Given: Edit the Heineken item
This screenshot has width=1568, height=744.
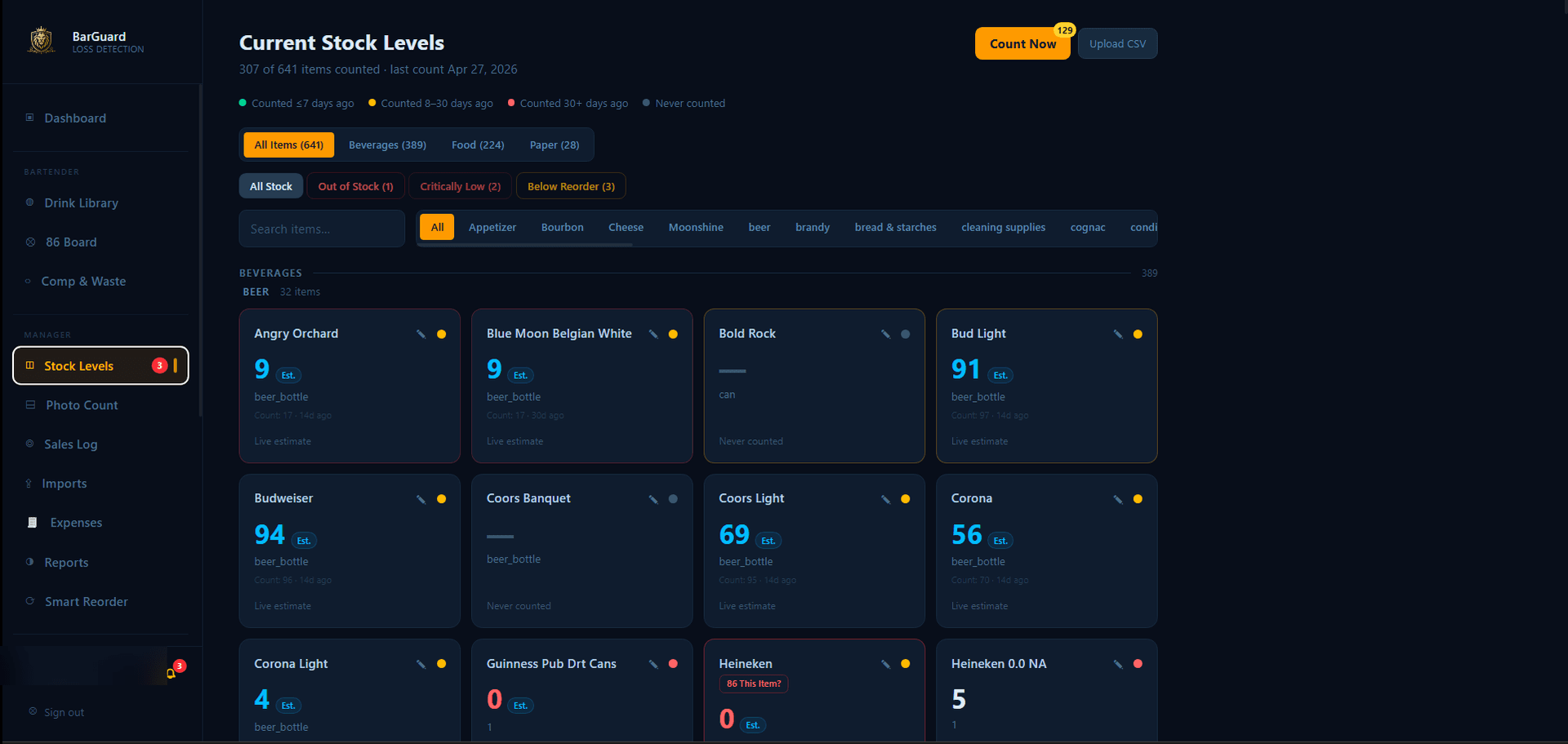Looking at the screenshot, I should [885, 664].
